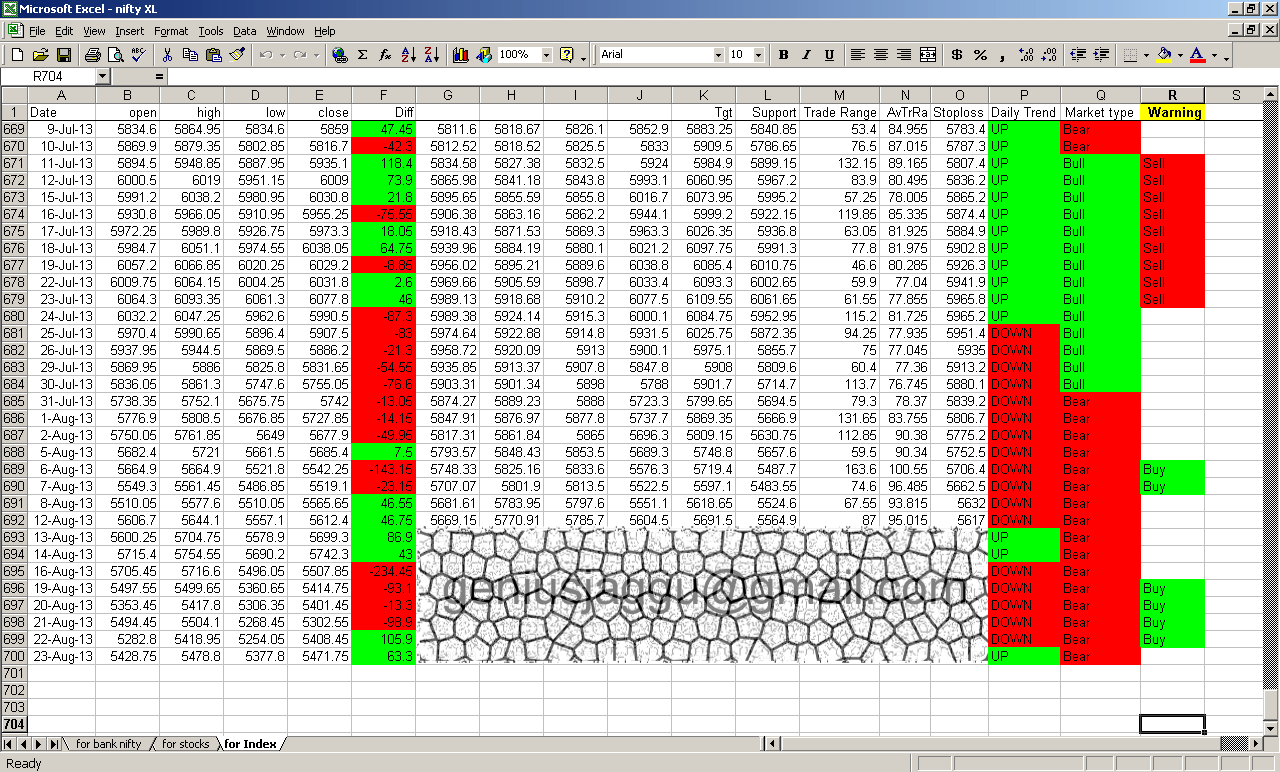Increase decimal places

(1026, 55)
